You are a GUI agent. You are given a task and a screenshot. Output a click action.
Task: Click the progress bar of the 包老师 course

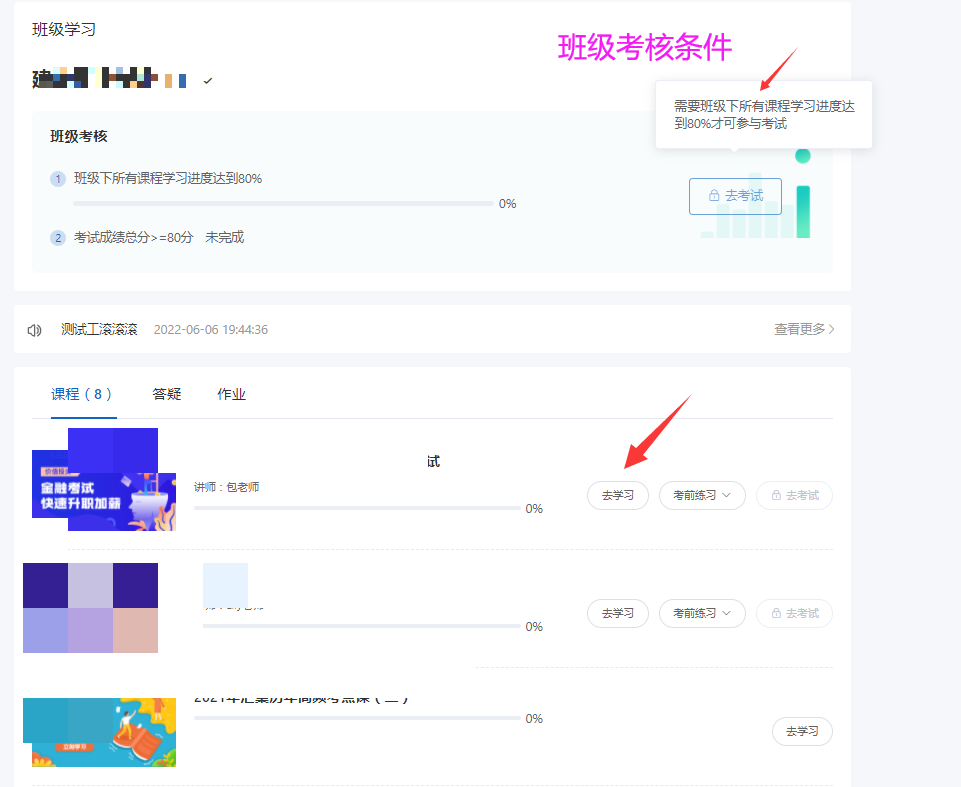(x=357, y=508)
